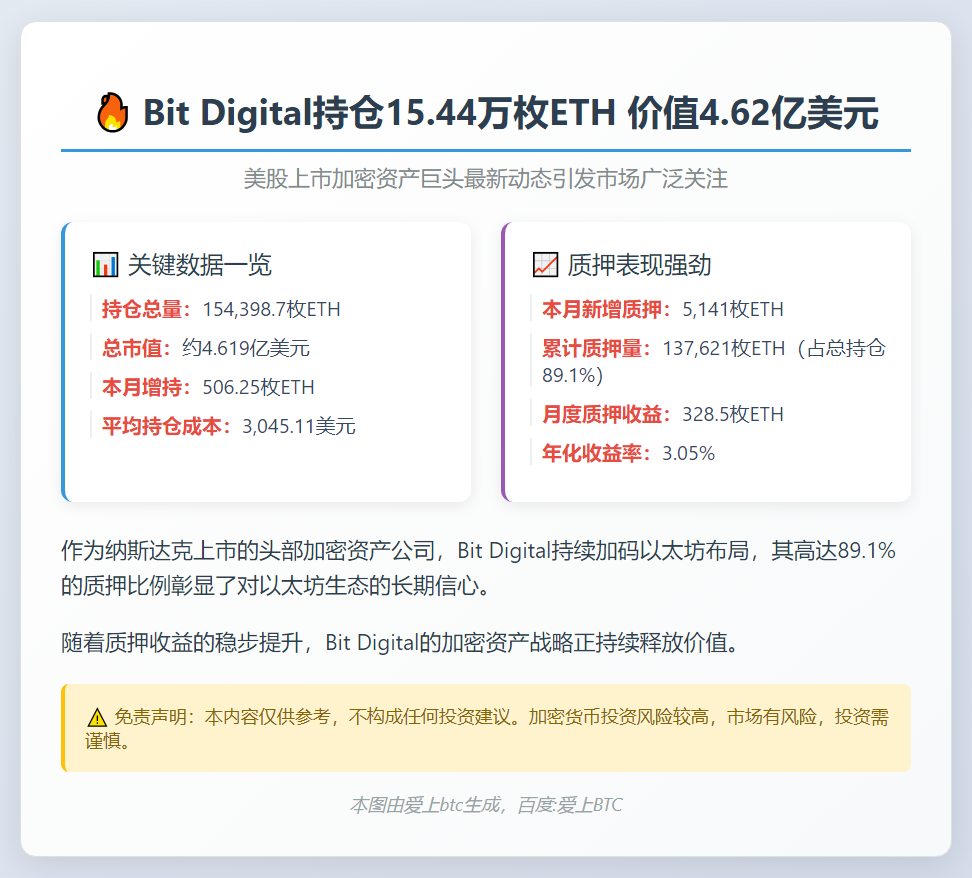
Task: Click the trending chart icon beside 质押表现强劲
Action: click(546, 265)
